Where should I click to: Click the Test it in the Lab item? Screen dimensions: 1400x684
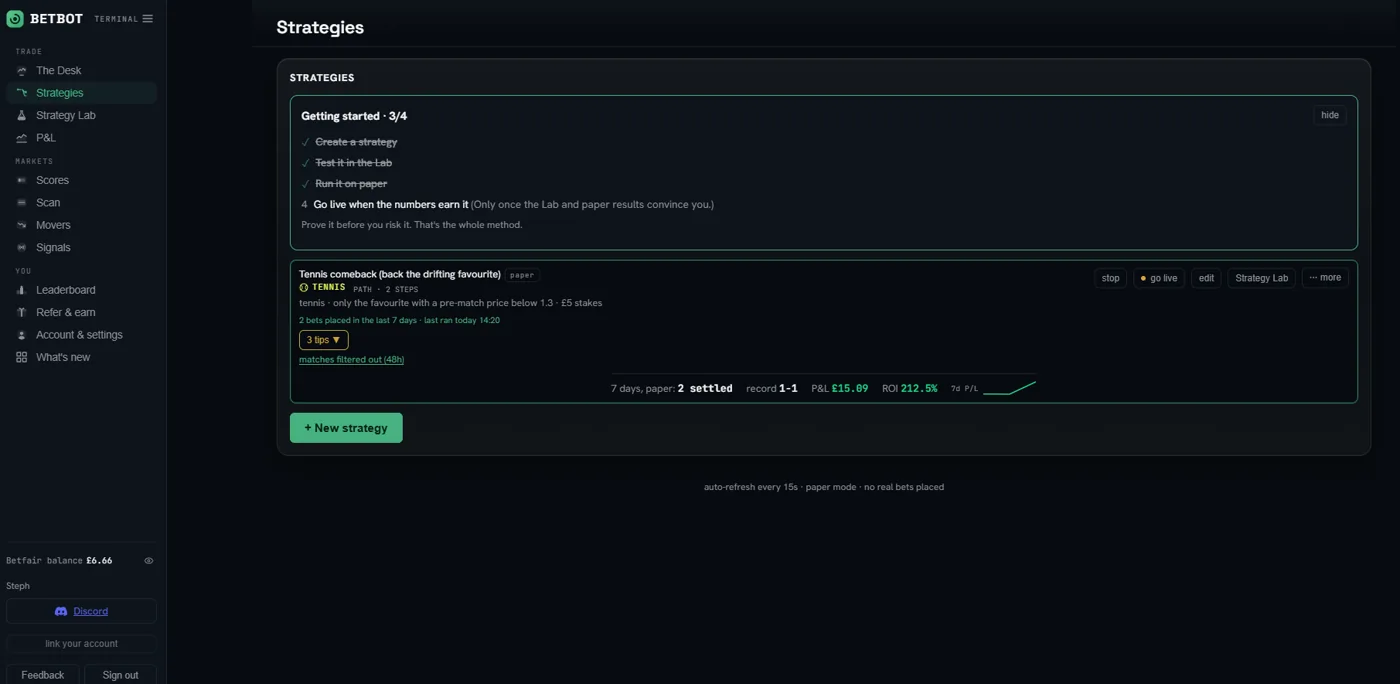pos(353,163)
